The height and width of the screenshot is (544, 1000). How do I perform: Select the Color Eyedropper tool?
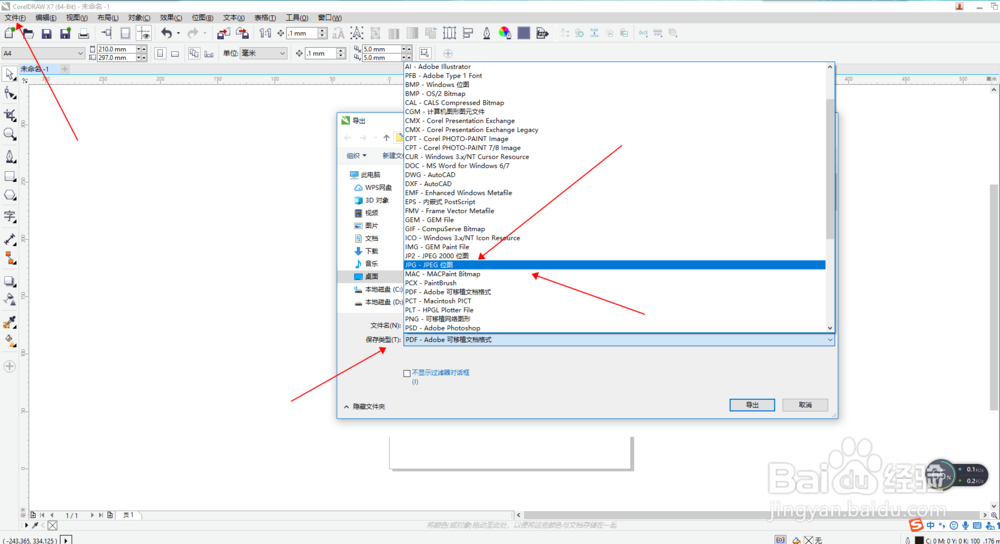click(10, 322)
